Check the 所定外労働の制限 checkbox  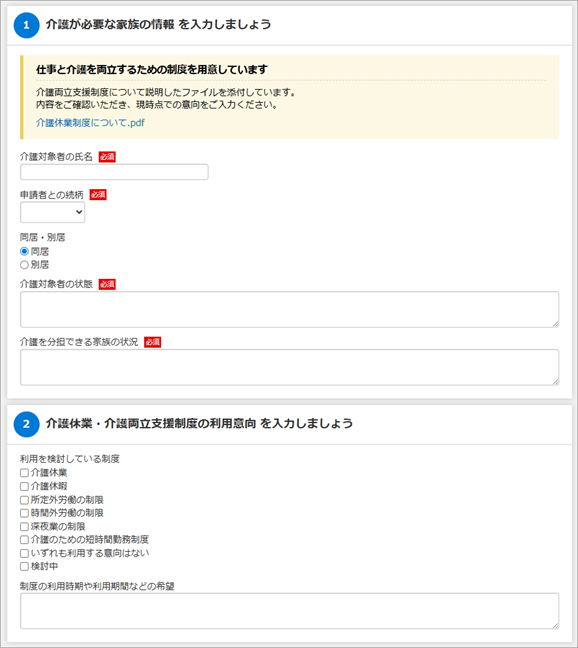tap(24, 500)
